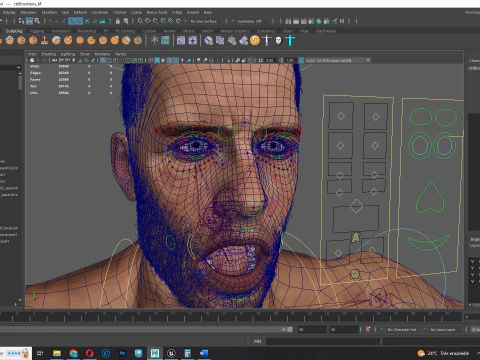Click the orange S Substance shelf icon
The height and width of the screenshot is (360, 480).
pyautogui.click(x=255, y=41)
